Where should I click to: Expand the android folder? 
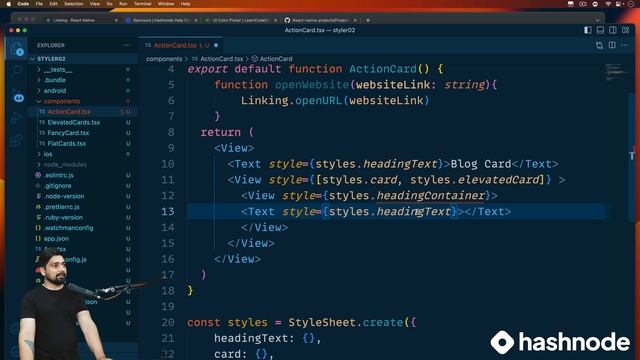click(55, 91)
